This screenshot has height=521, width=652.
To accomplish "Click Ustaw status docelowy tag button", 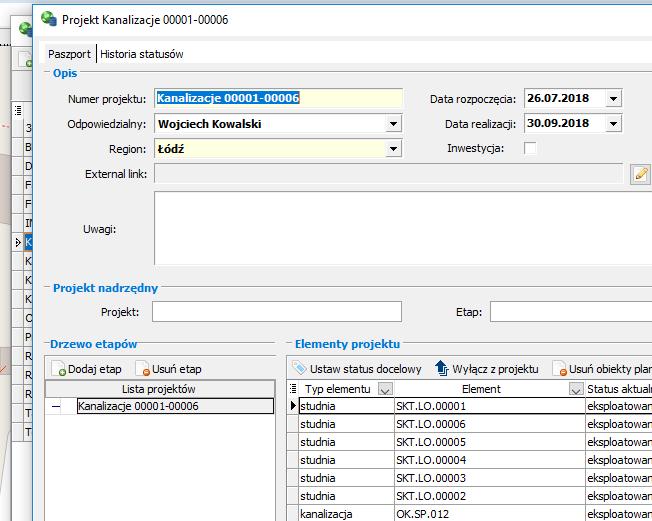I will click(x=357, y=369).
